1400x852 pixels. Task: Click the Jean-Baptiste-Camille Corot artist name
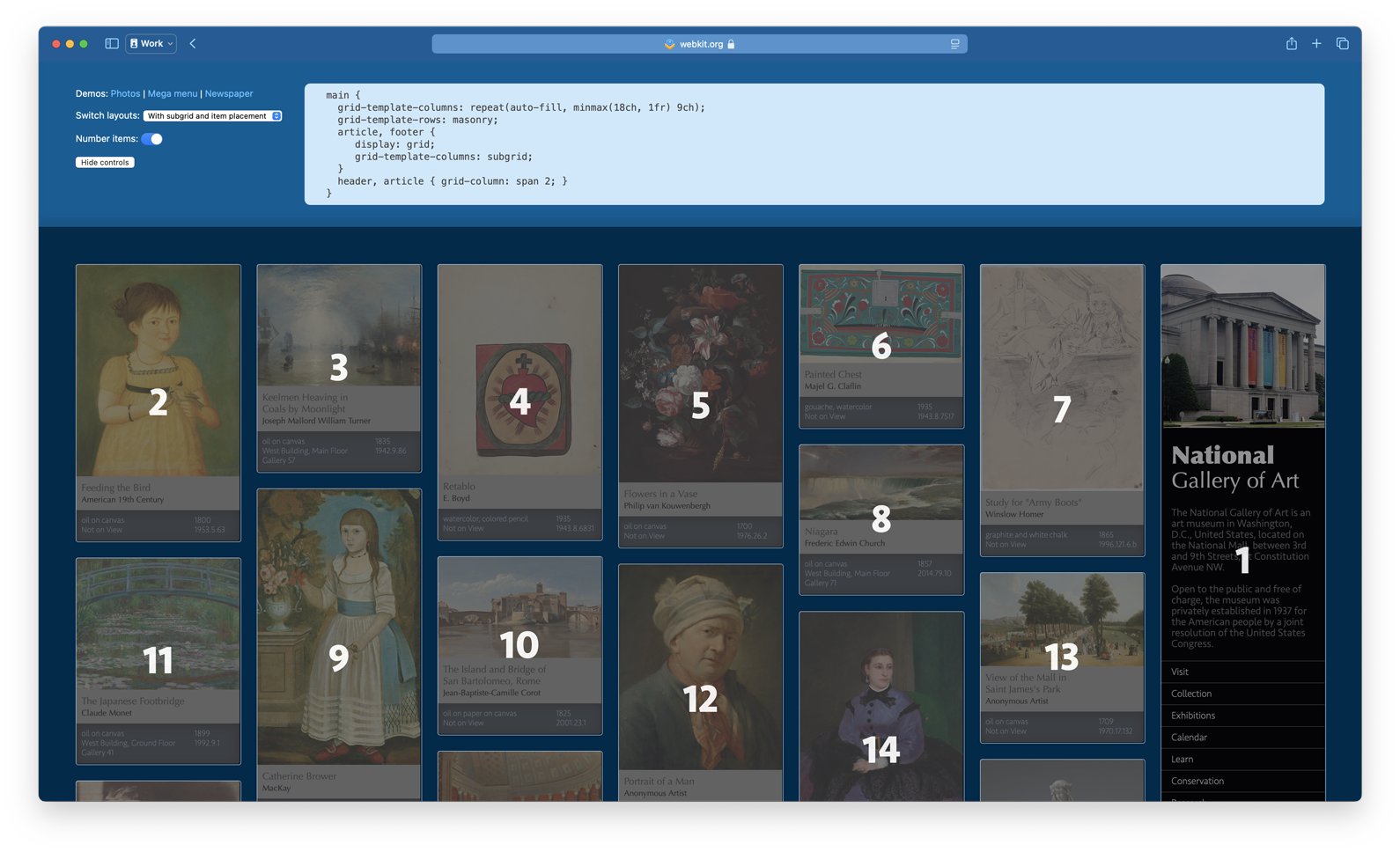point(491,693)
